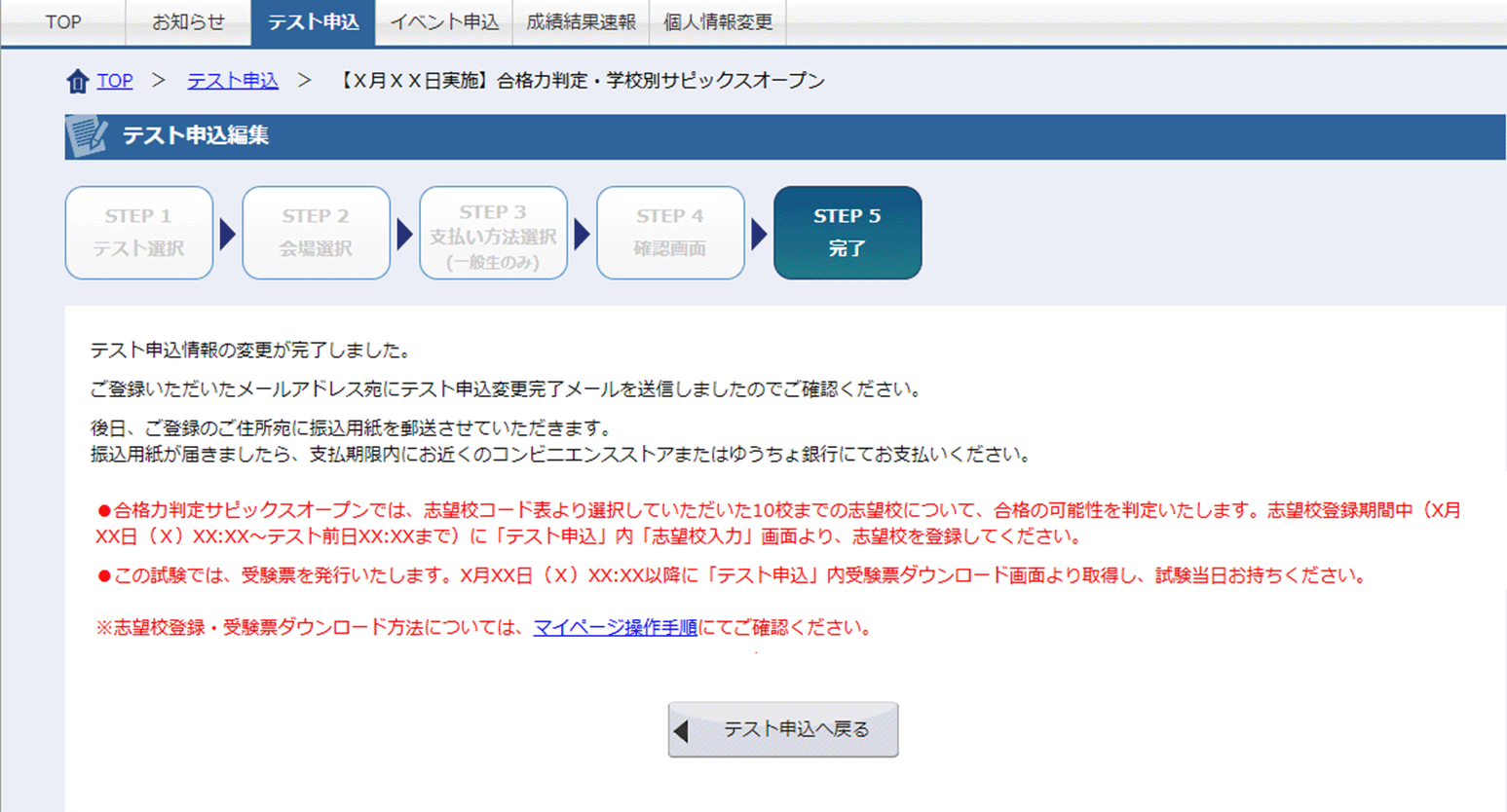Click the notepad icon beside テスト申込編集

pos(88,135)
